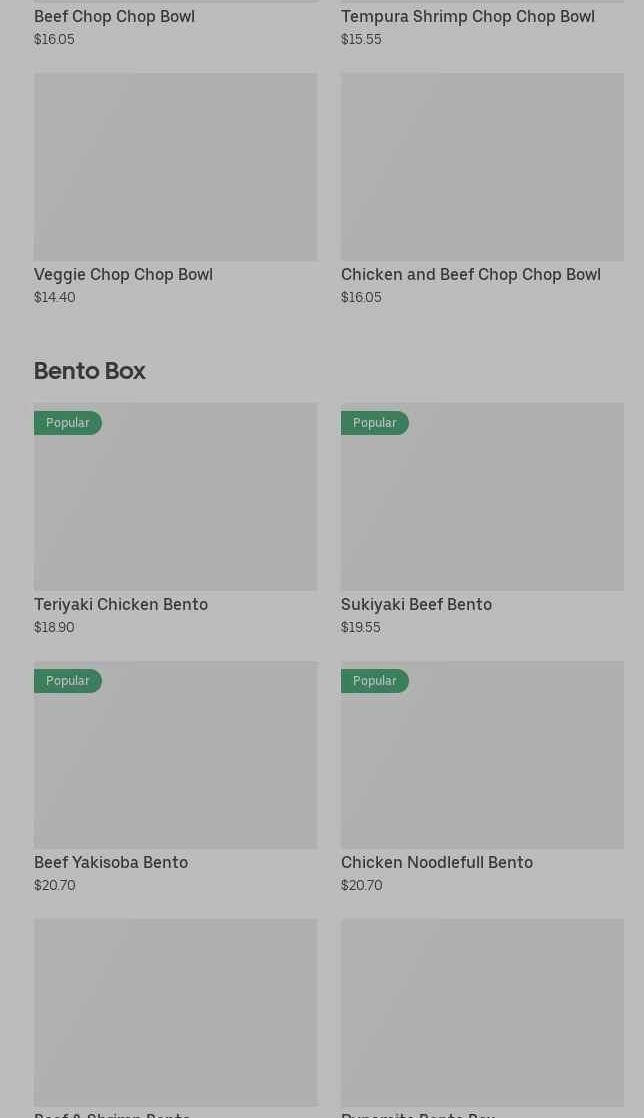
Task: Click the Chicken Noodlefull Bento title
Action: coord(436,862)
